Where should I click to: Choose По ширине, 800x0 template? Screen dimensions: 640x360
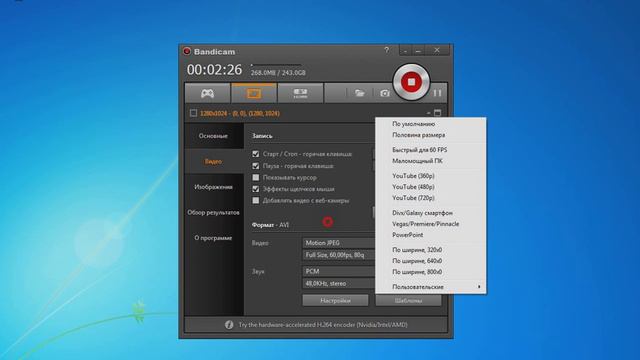click(x=431, y=272)
